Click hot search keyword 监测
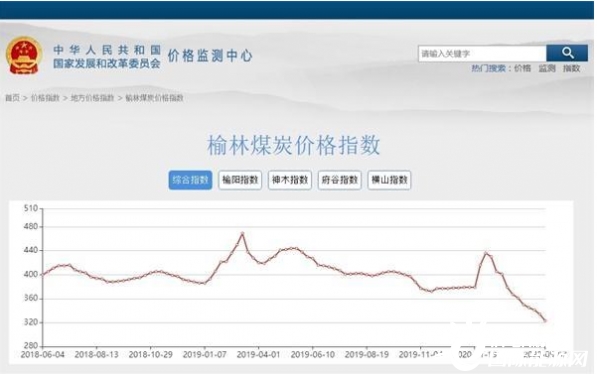The image size is (597, 374). [x=547, y=68]
